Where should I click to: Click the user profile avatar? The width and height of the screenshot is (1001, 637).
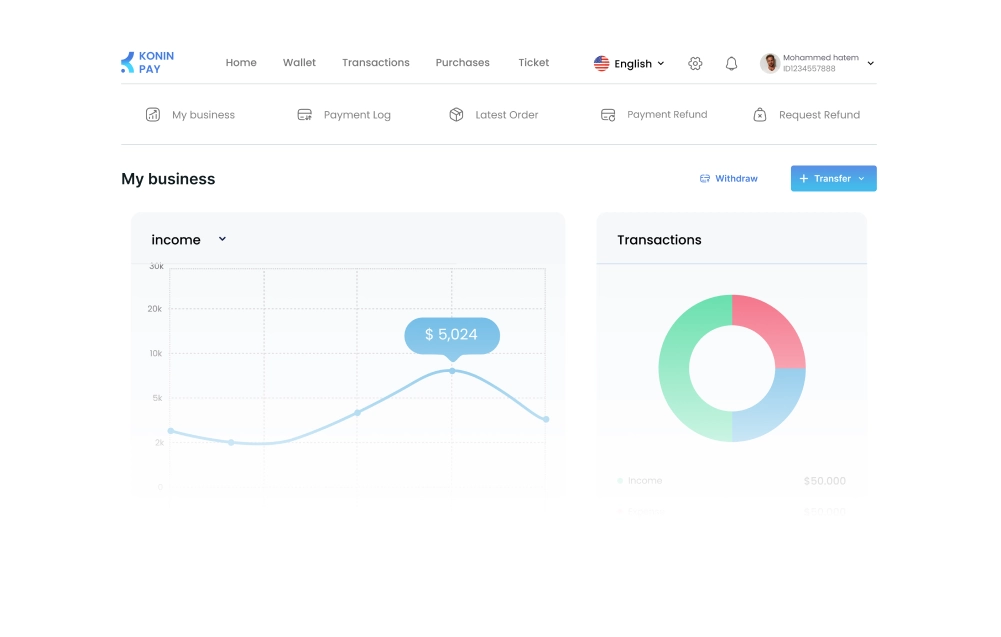click(x=769, y=63)
